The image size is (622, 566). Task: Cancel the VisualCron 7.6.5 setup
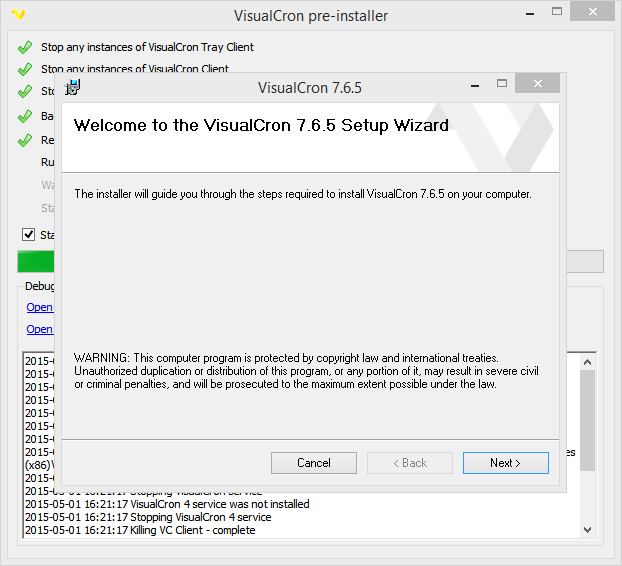click(x=313, y=463)
